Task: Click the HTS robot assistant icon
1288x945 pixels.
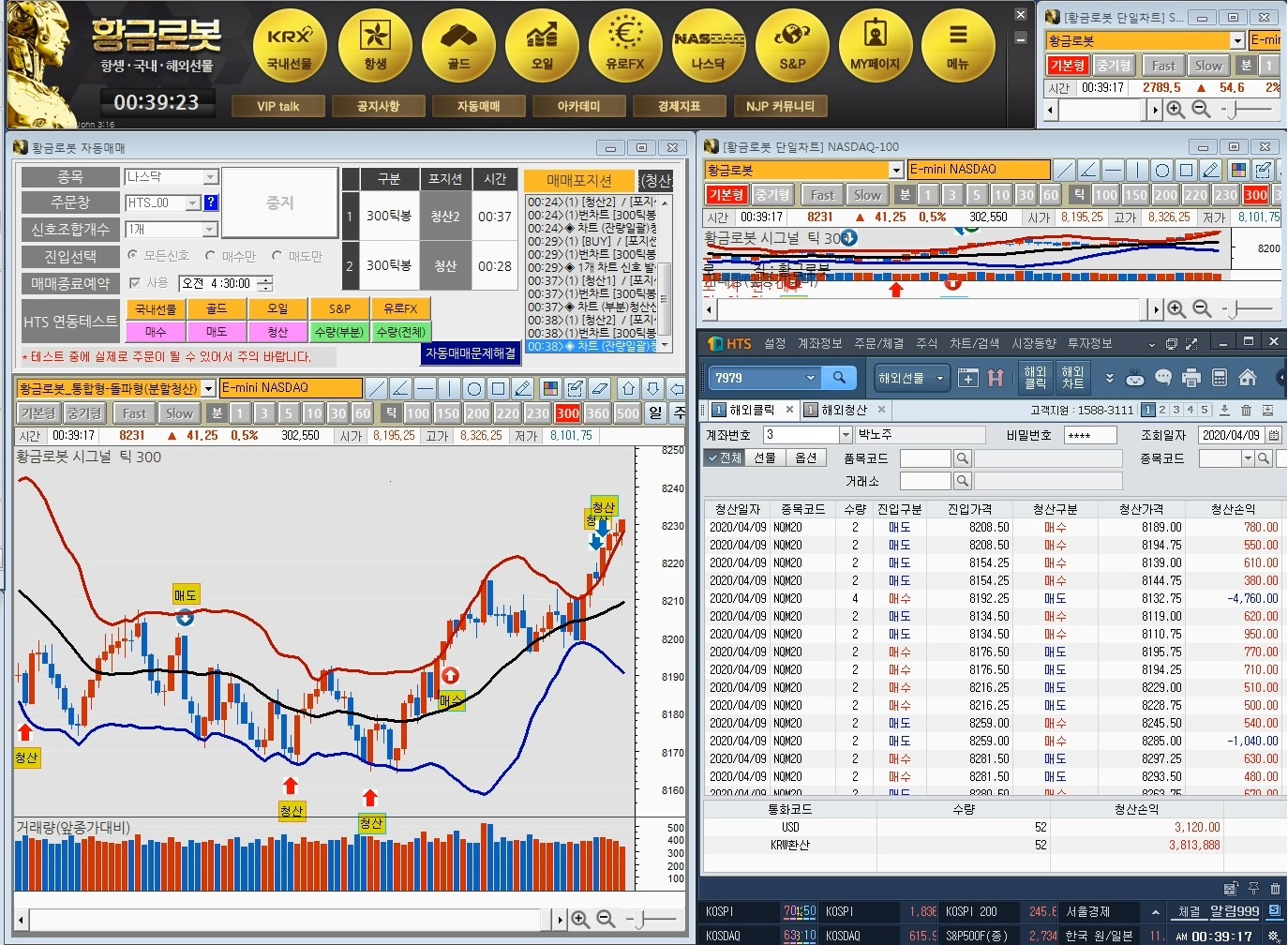Action: tap(1135, 378)
